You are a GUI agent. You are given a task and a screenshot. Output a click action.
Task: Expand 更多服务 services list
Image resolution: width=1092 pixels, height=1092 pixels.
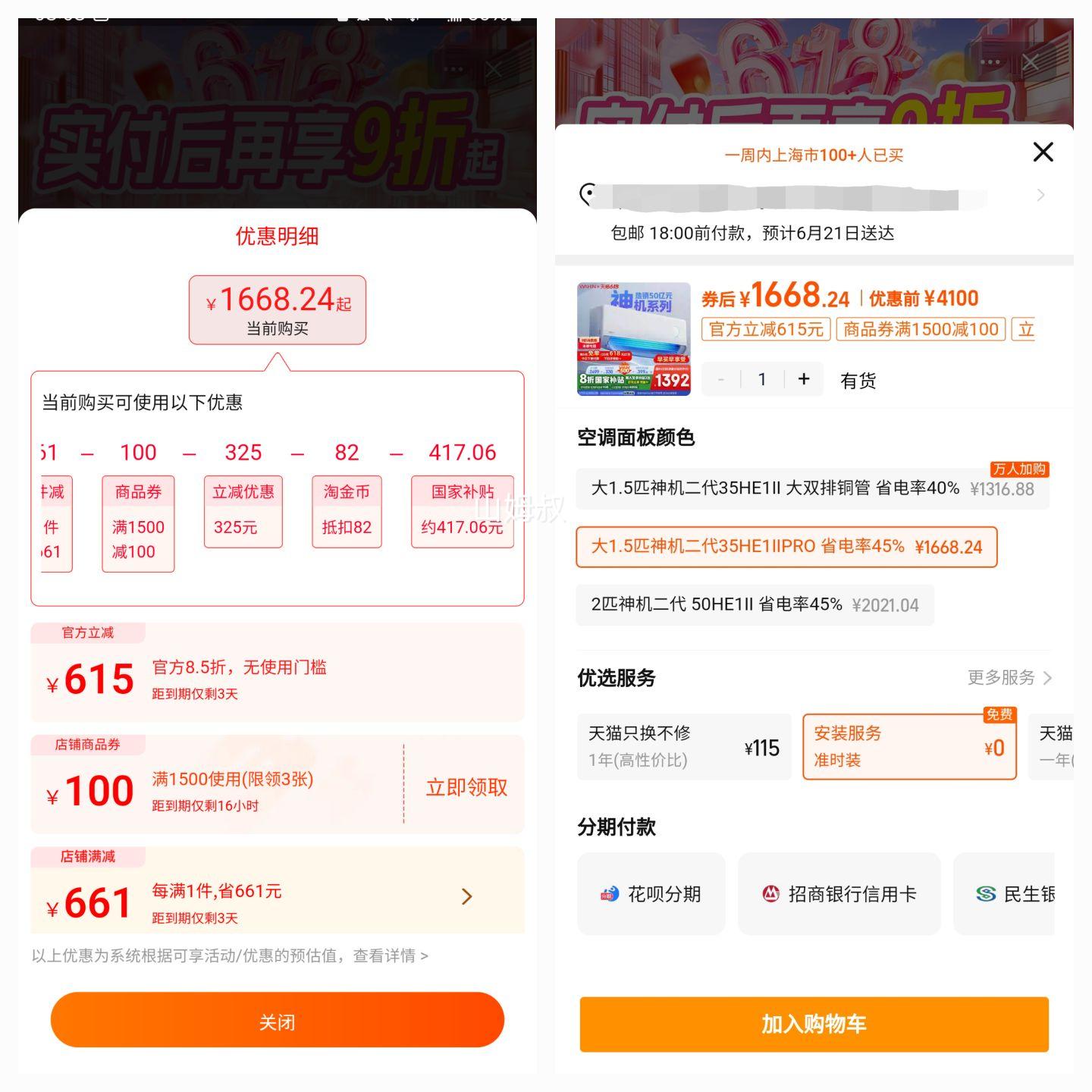[x=1009, y=677]
